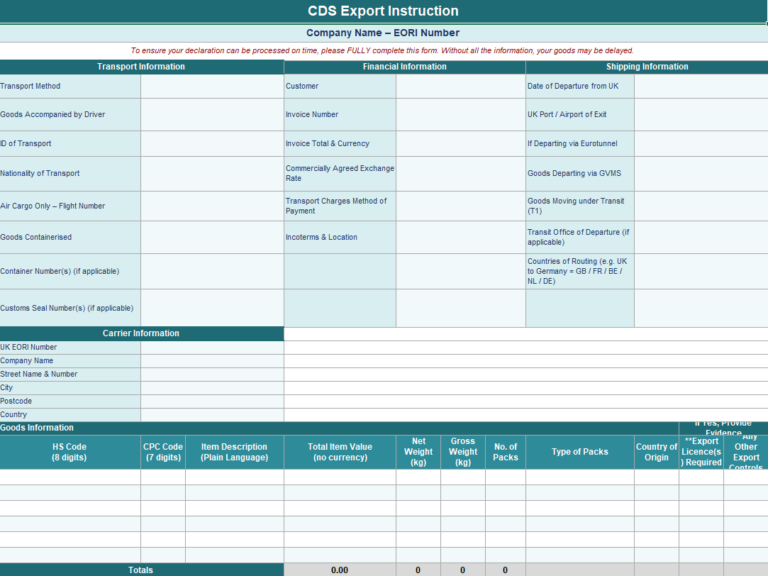Select the 'Company Name – EORI Number' header
Viewport: 768px width, 576px height.
pyautogui.click(x=383, y=33)
